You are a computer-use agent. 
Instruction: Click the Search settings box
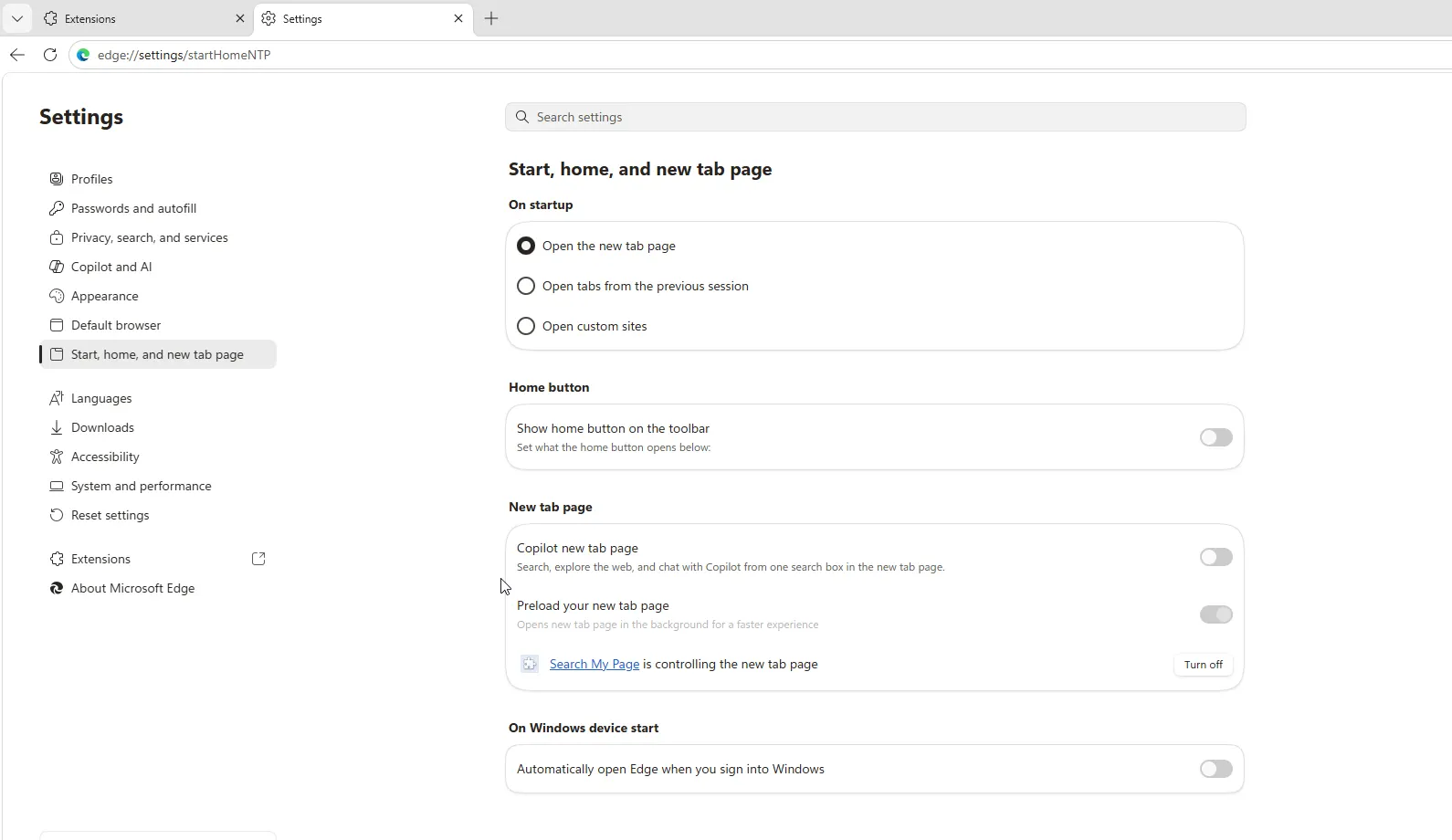coord(875,117)
